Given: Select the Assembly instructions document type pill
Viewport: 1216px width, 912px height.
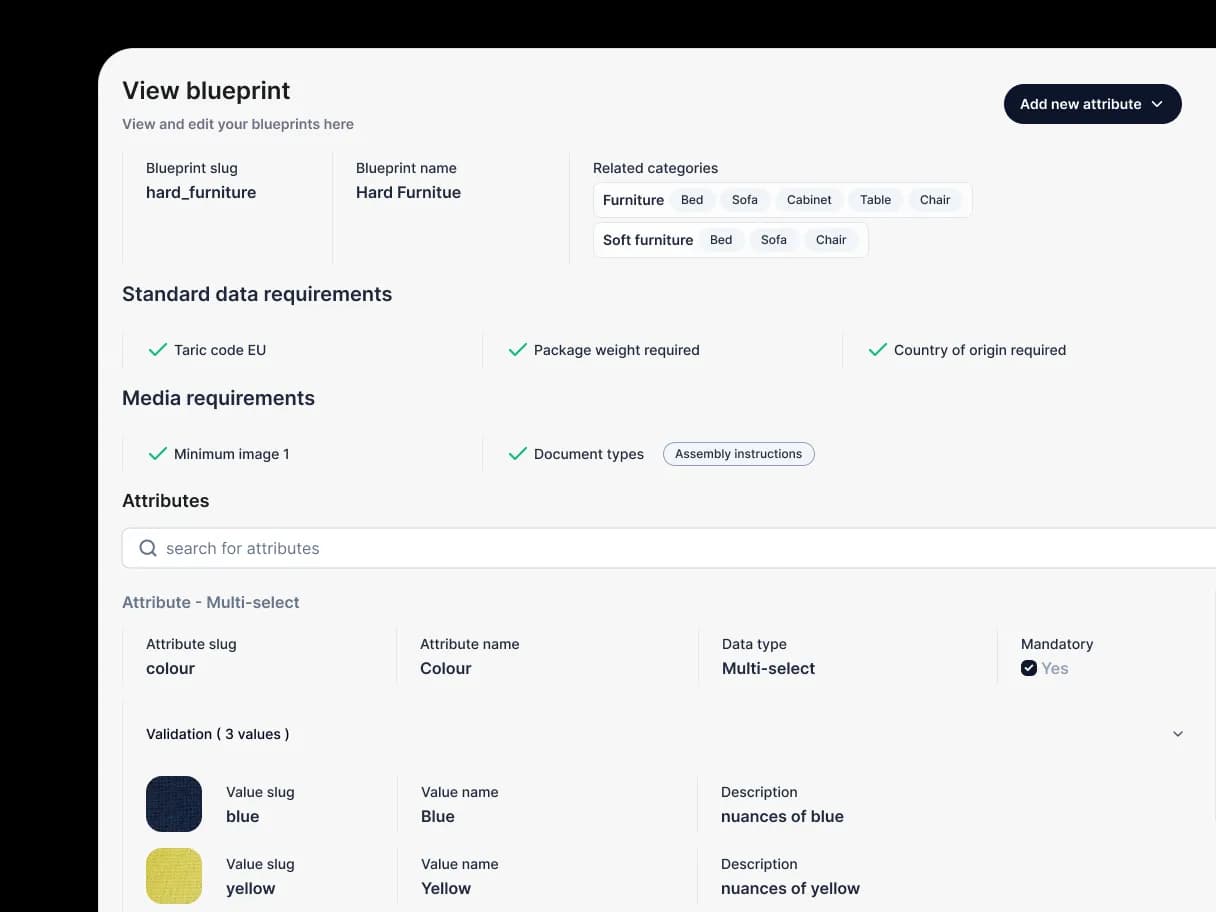Looking at the screenshot, I should tap(738, 453).
